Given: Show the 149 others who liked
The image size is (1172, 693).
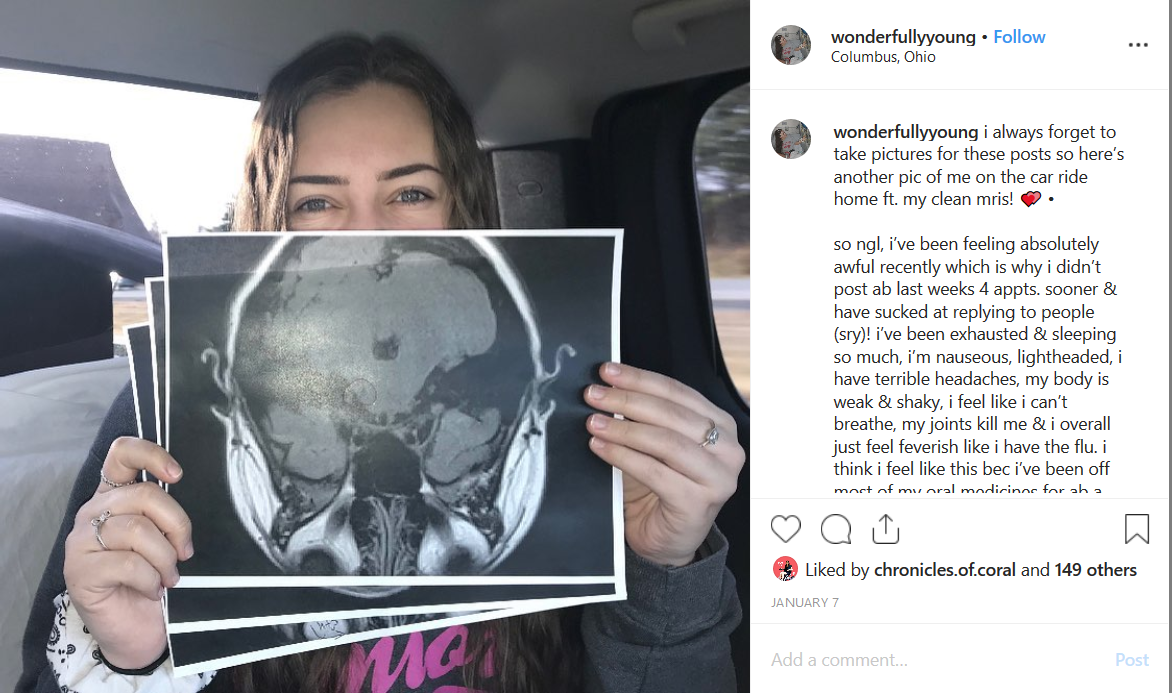Looking at the screenshot, I should pos(1096,570).
